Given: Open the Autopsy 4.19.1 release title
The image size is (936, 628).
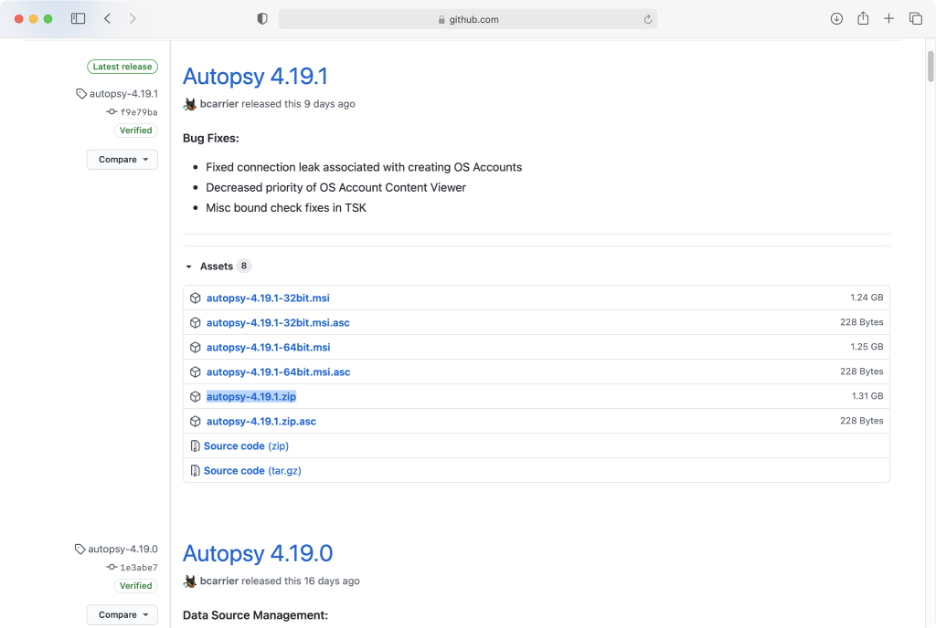Looking at the screenshot, I should [255, 76].
